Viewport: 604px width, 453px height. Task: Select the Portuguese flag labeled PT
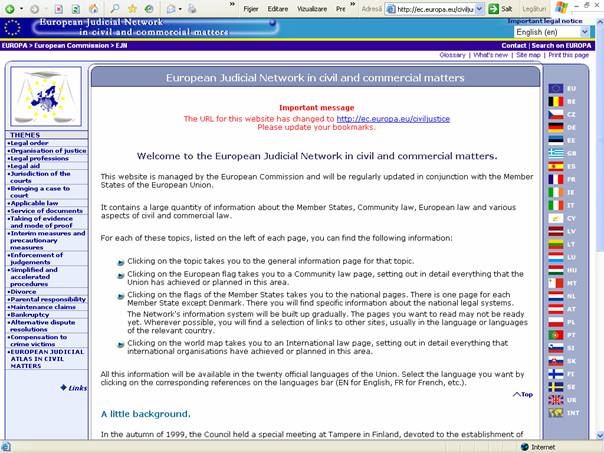pos(556,335)
